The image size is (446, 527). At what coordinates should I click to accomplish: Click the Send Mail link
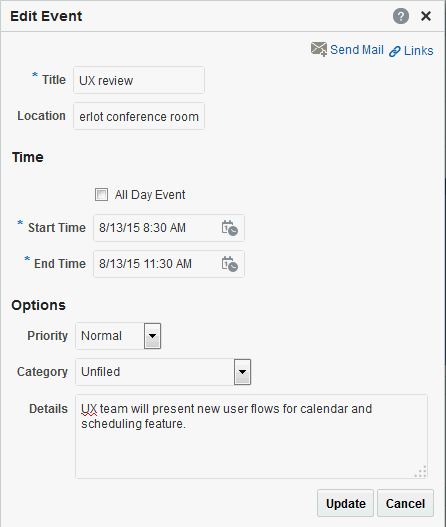357,50
